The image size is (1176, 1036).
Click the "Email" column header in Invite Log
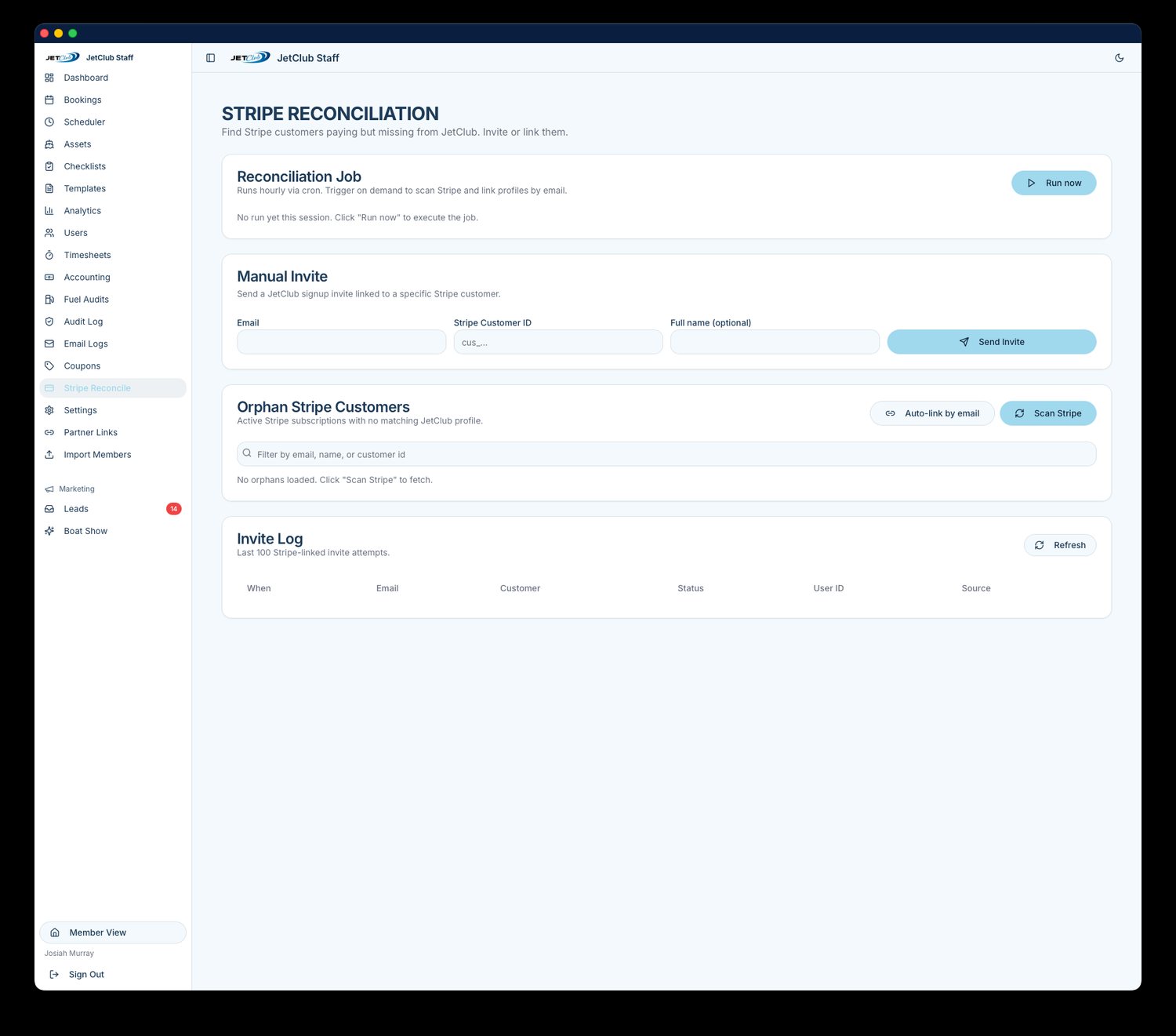[387, 588]
